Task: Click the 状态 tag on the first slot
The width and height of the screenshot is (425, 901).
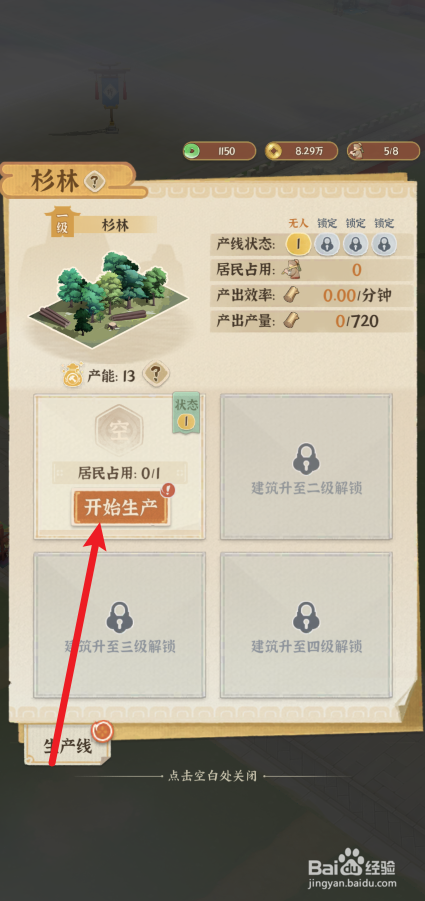Action: click(186, 413)
